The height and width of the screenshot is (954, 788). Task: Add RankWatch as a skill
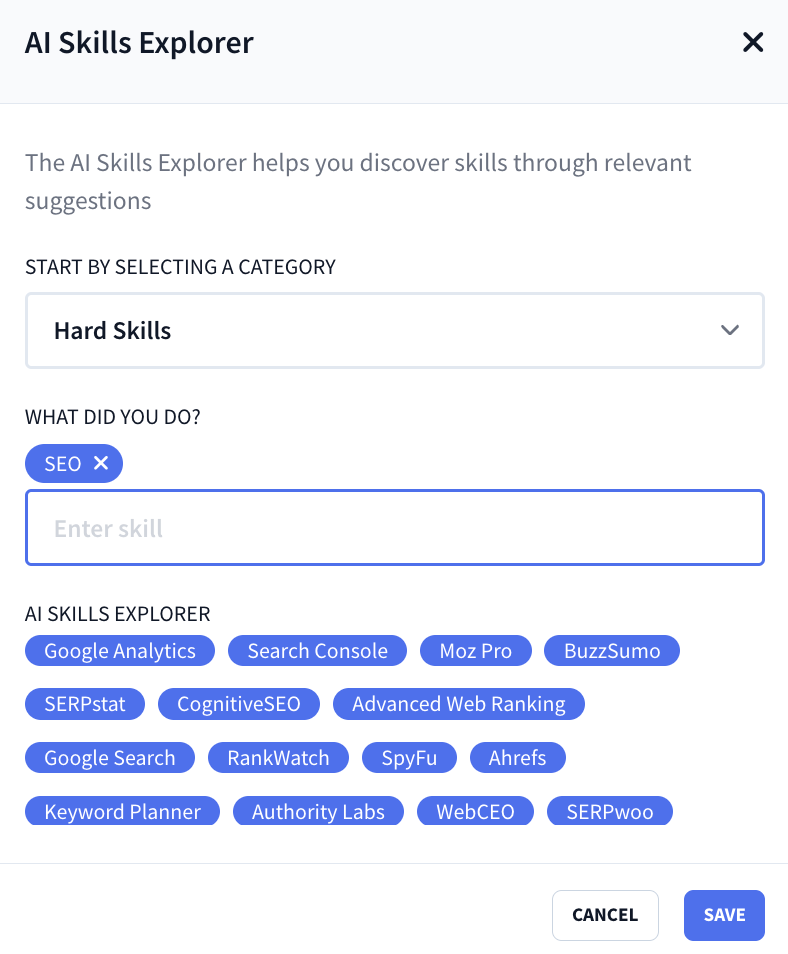click(278, 757)
